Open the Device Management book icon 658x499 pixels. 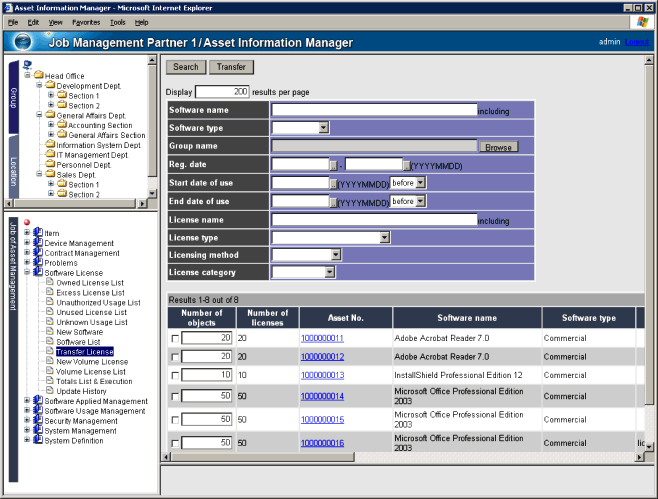point(38,243)
